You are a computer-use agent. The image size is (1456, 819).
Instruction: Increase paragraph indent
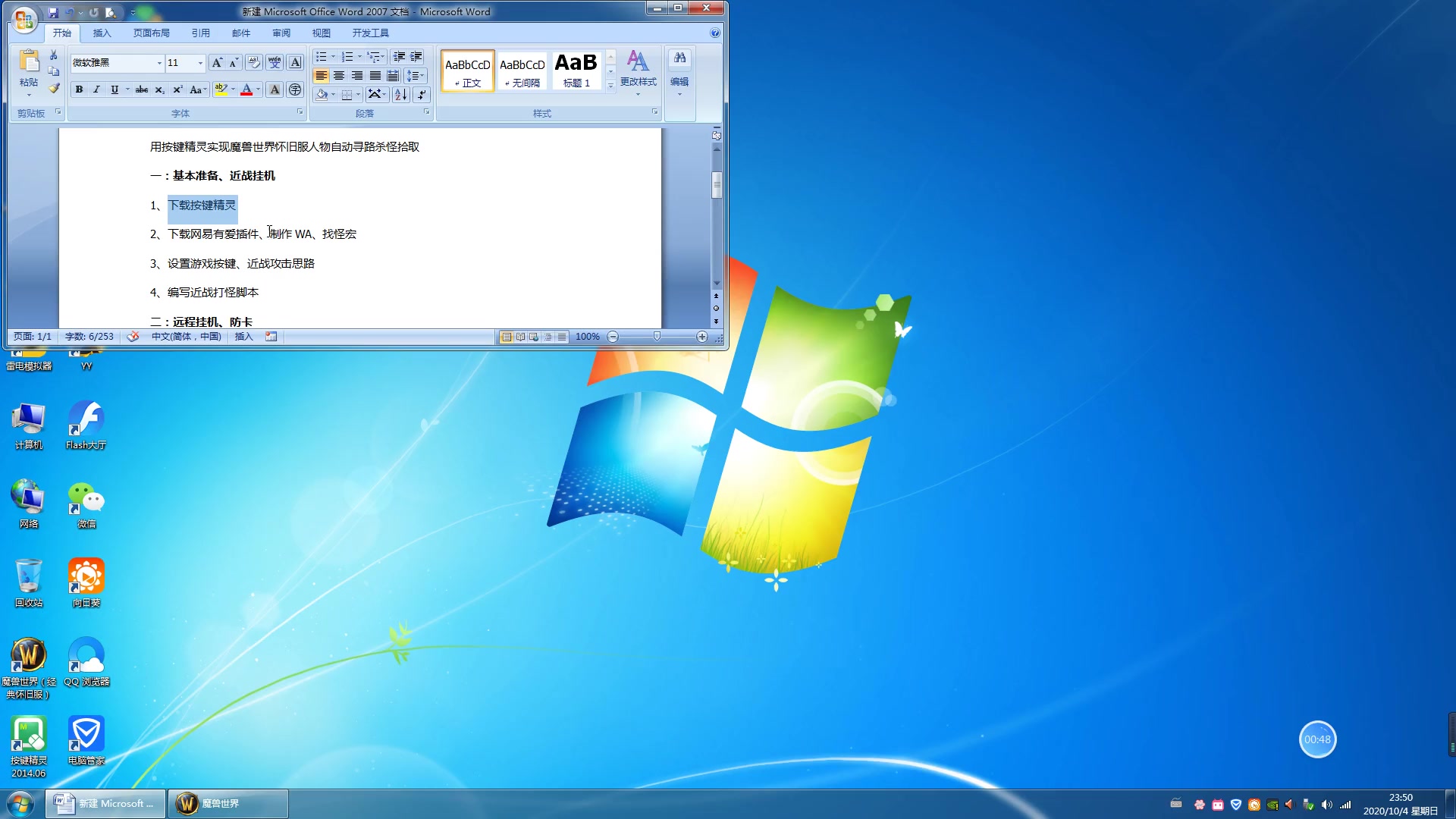[416, 57]
